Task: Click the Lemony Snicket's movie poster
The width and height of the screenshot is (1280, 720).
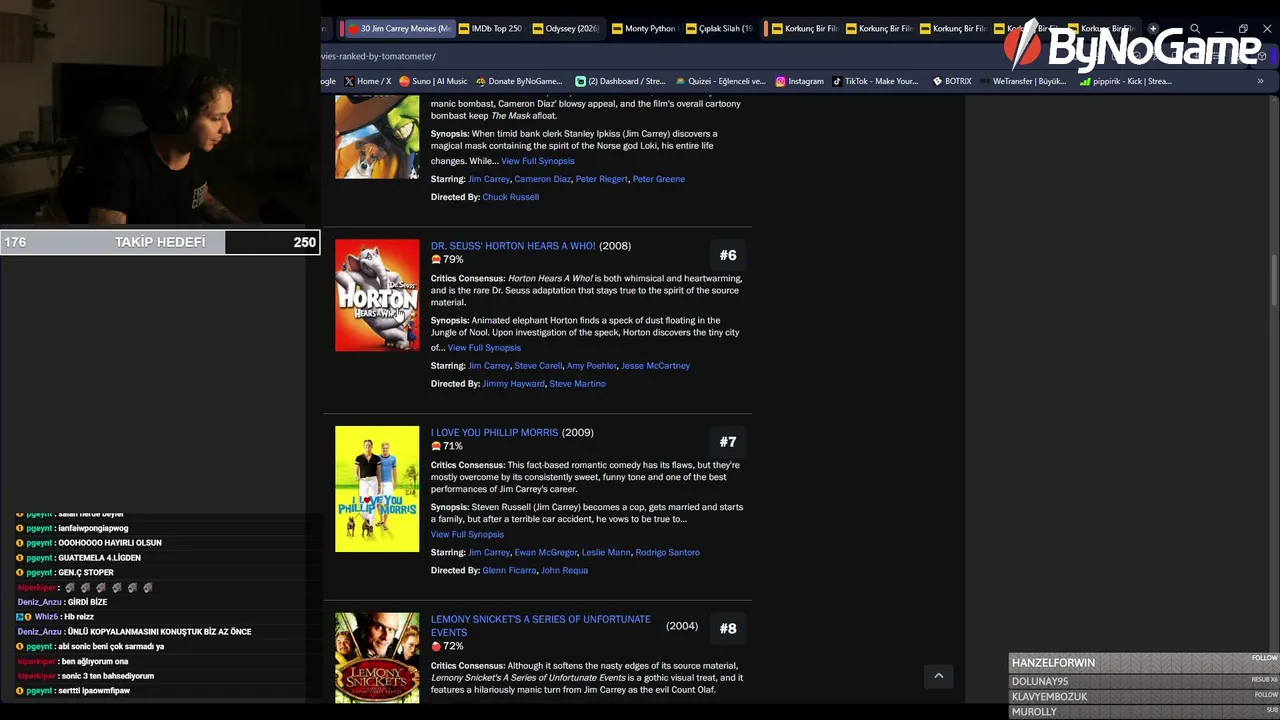Action: pyautogui.click(x=377, y=658)
